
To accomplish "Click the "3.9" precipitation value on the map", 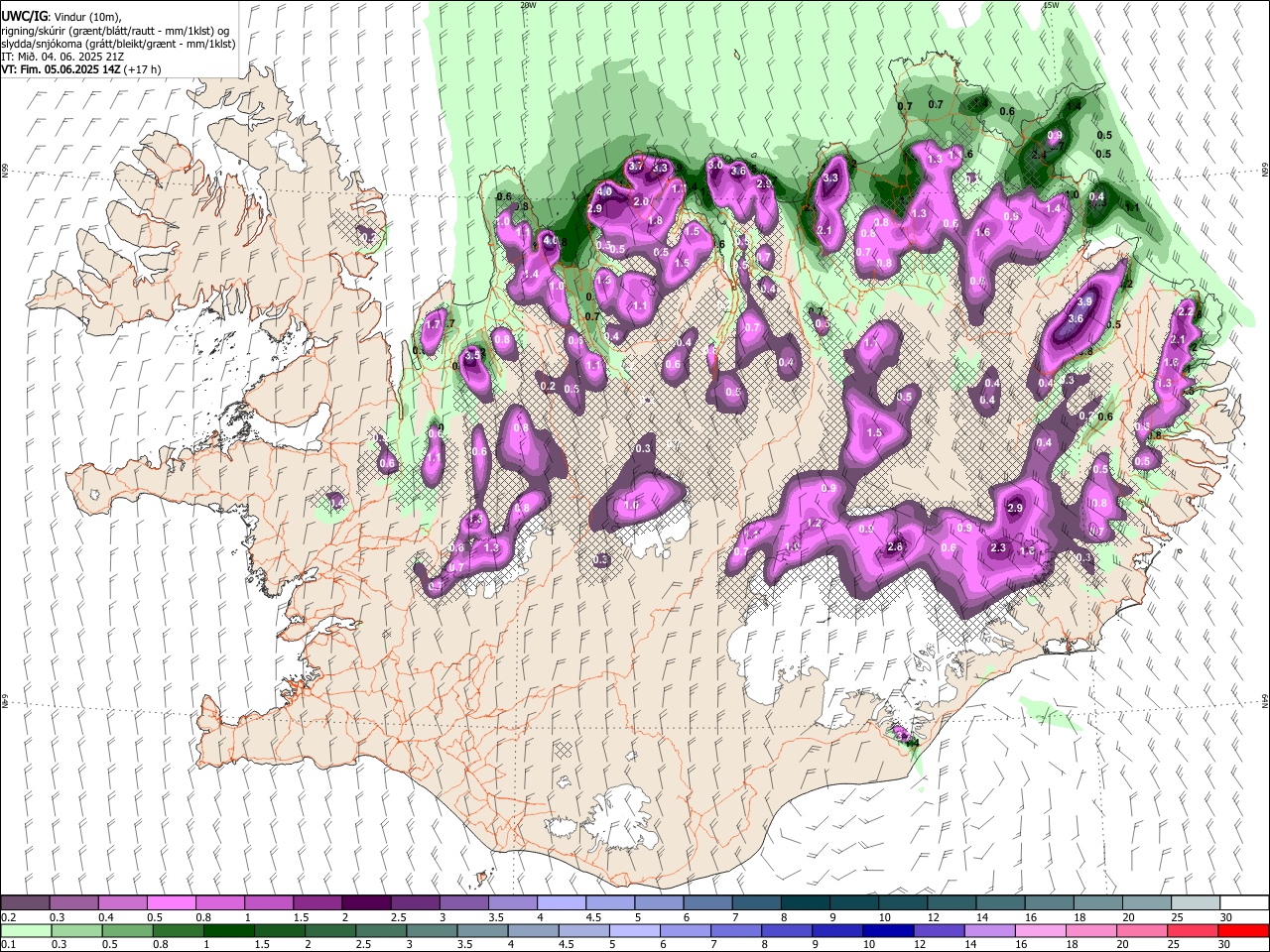I will click(x=1084, y=301).
